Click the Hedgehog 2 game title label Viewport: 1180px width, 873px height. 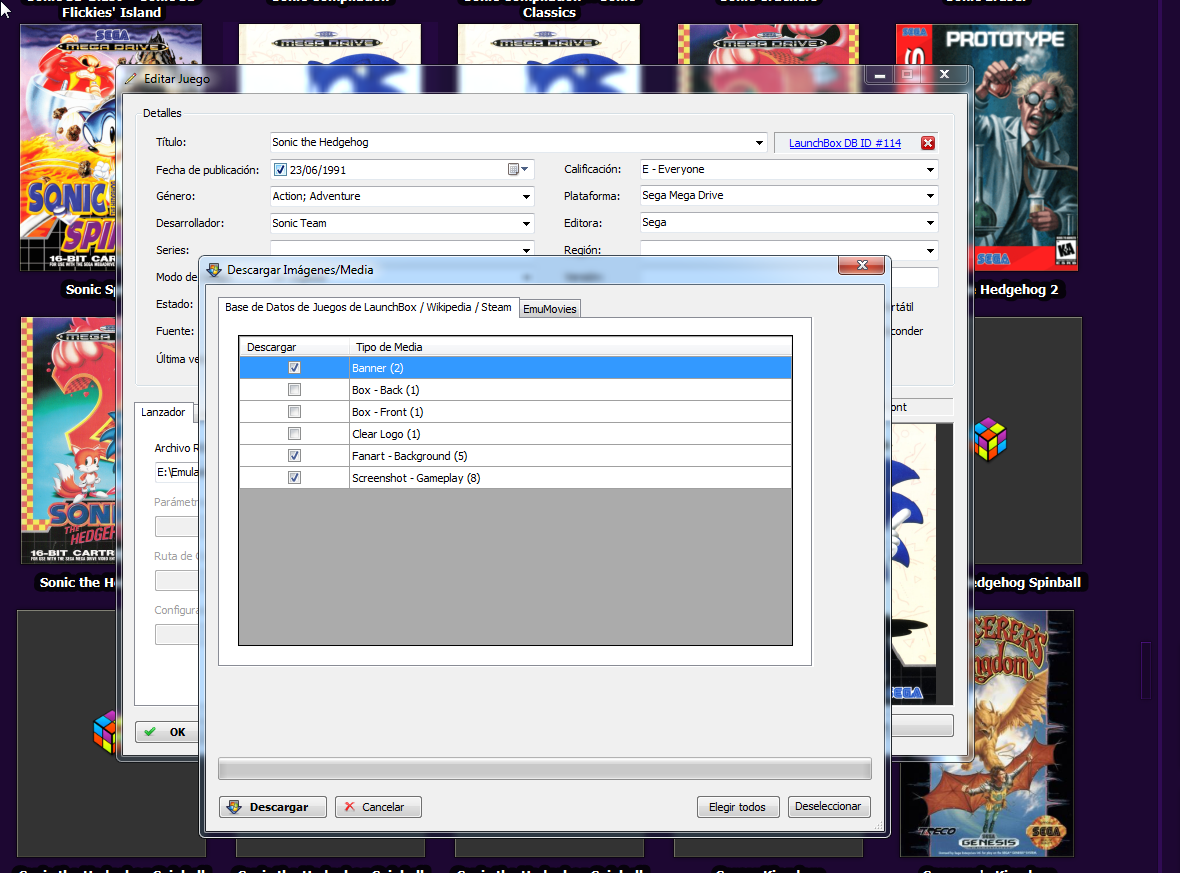tap(1019, 290)
